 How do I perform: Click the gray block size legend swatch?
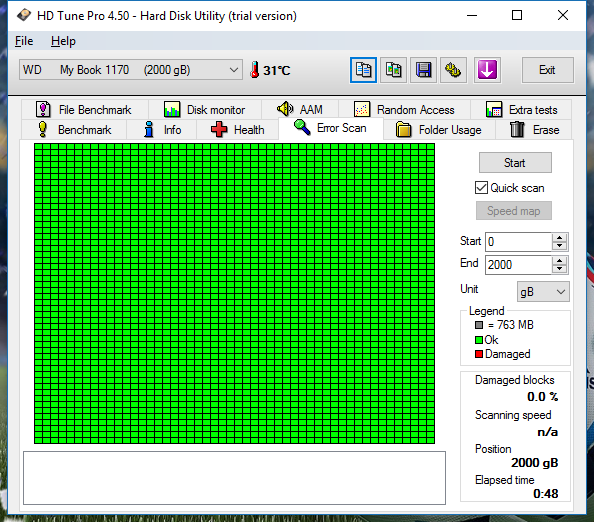coord(479,325)
